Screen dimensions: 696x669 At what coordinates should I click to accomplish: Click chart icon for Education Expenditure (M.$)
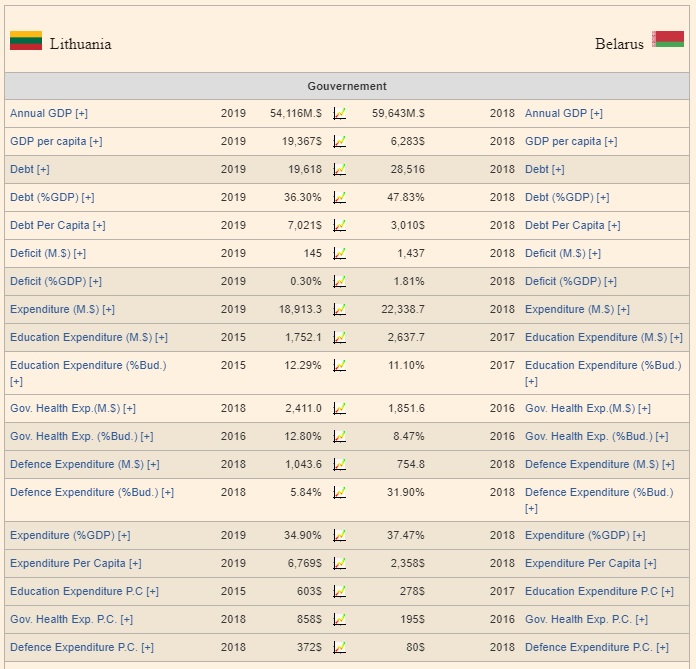click(x=340, y=337)
